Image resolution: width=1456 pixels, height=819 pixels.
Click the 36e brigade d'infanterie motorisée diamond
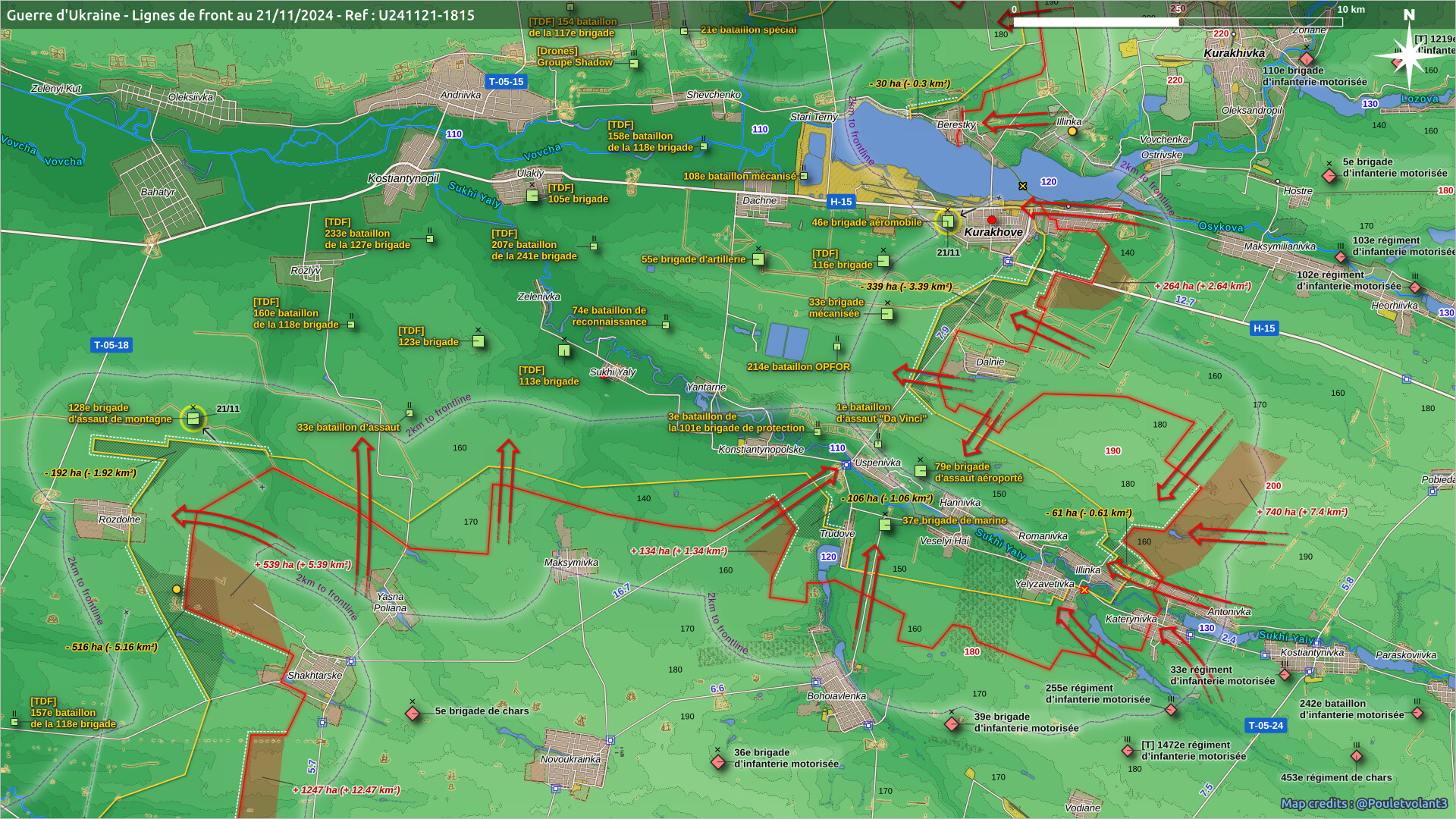click(718, 761)
